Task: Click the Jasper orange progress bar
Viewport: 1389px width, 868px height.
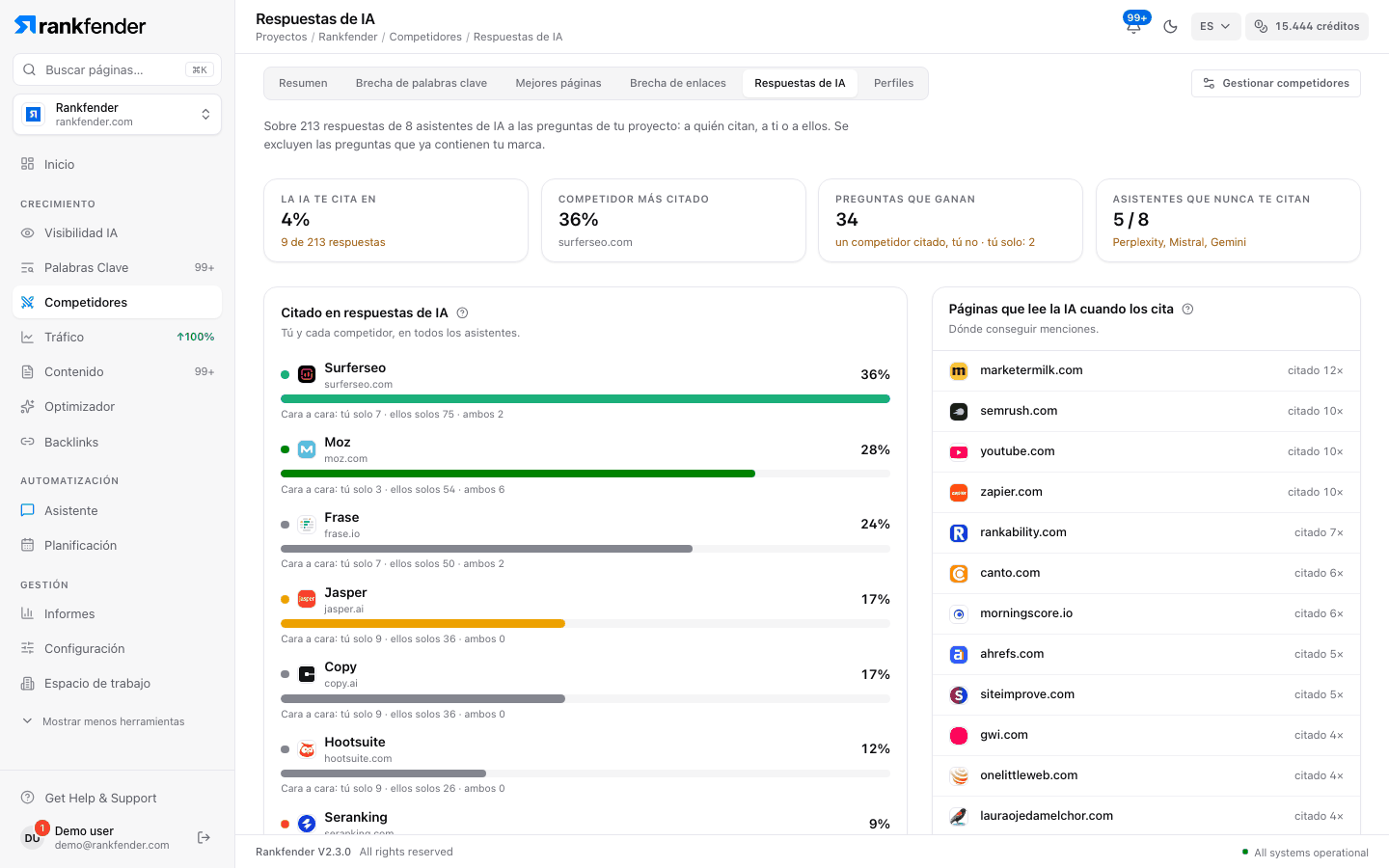Action: coord(422,623)
